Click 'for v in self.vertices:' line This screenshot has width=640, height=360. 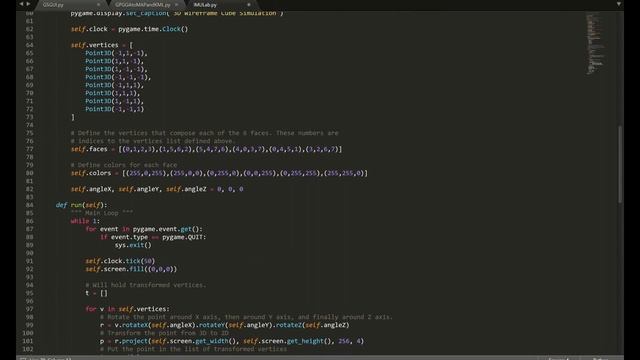pos(127,309)
